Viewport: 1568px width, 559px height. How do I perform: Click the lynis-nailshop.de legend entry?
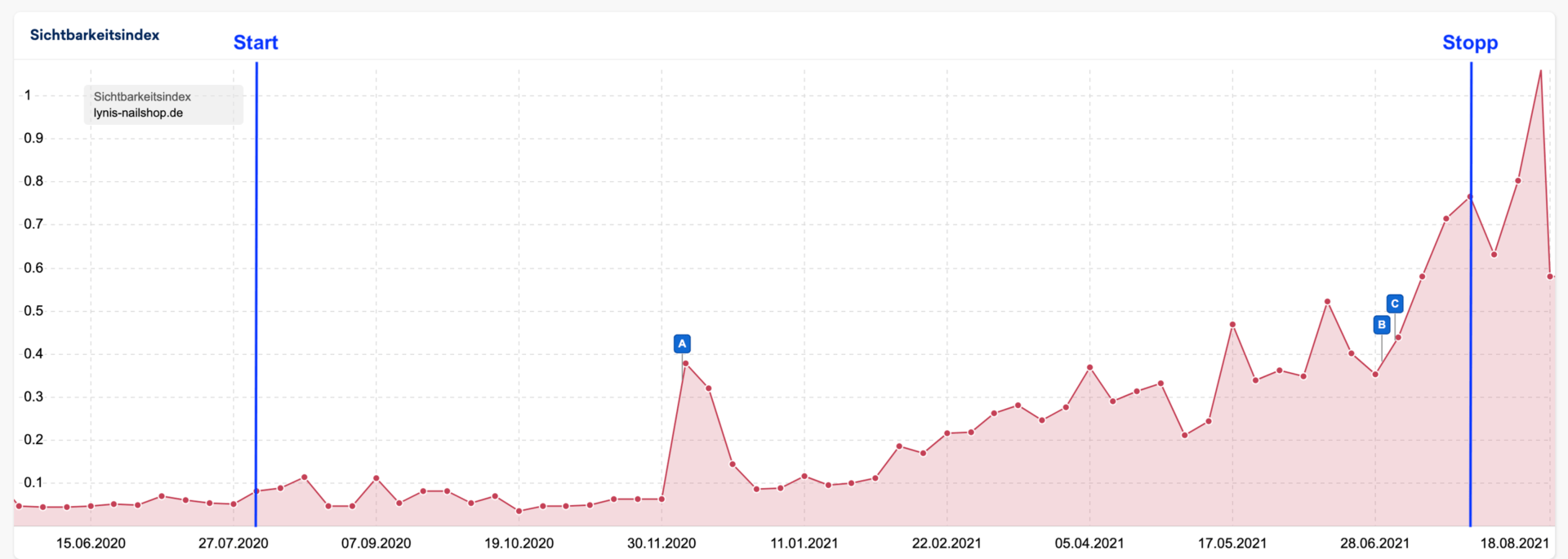click(x=138, y=113)
